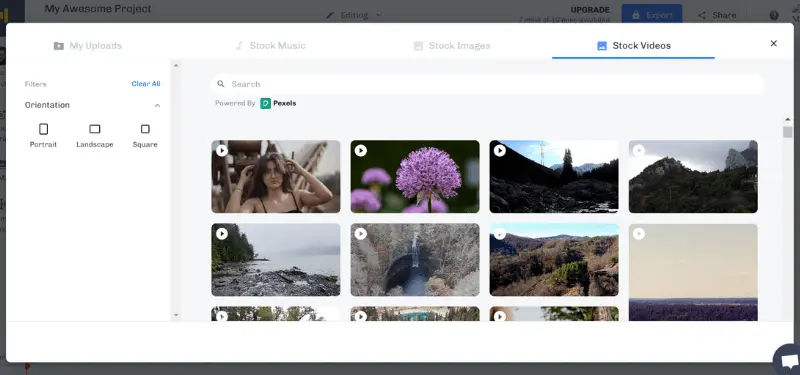The height and width of the screenshot is (375, 800).
Task: Select the foggy shoreline video thumbnail
Action: pos(276,260)
